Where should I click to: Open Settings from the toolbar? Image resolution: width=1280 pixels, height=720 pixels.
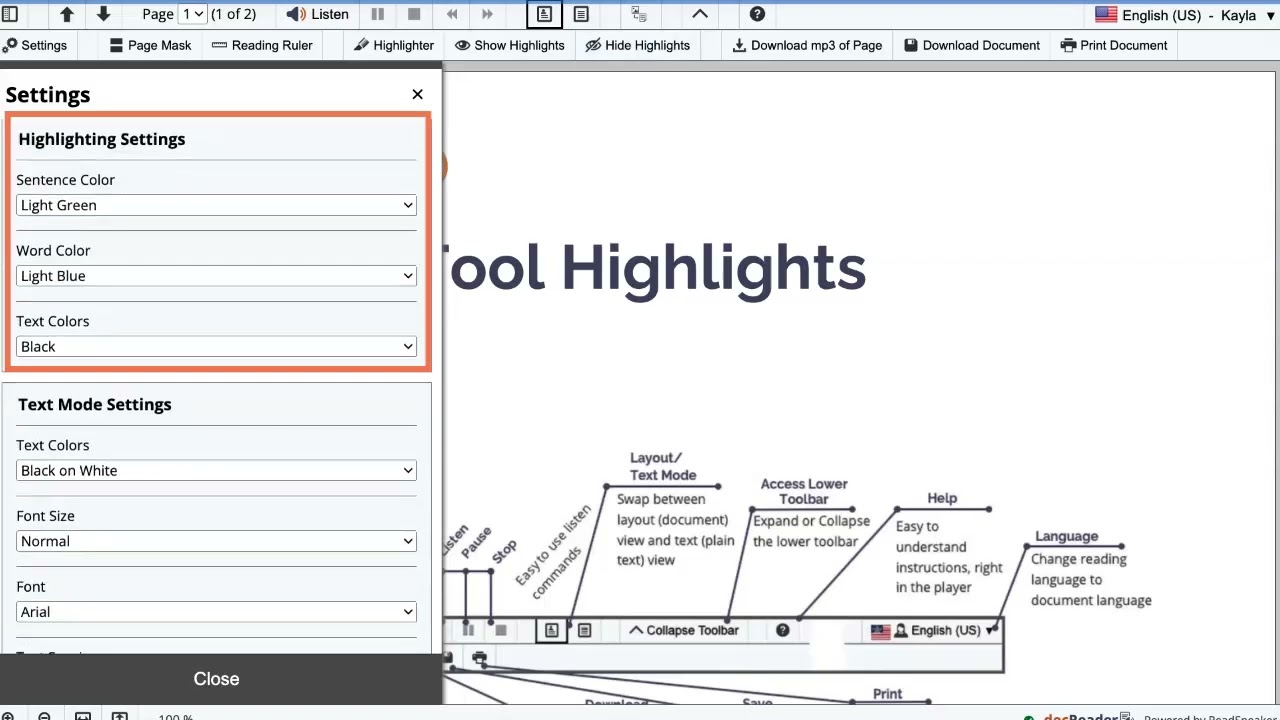[35, 45]
